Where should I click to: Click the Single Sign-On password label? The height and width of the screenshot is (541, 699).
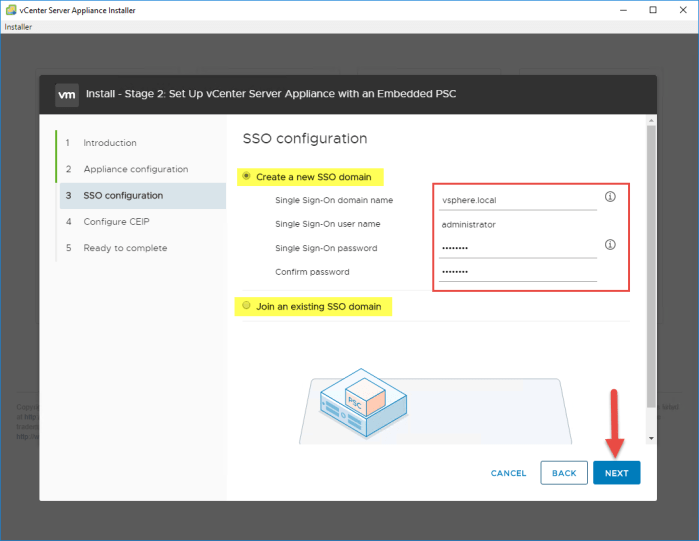(326, 248)
